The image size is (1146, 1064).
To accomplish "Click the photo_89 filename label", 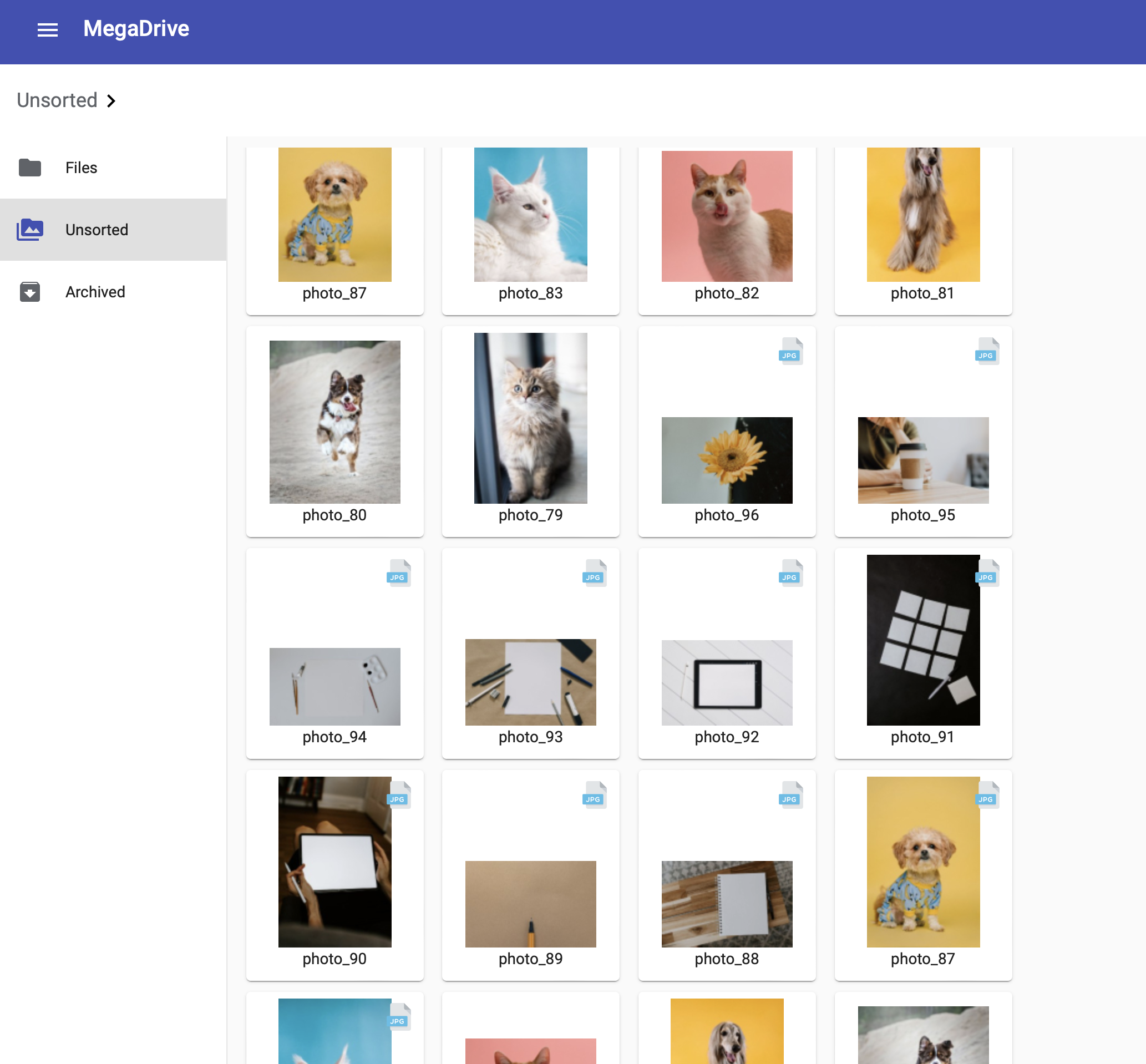I will [531, 959].
